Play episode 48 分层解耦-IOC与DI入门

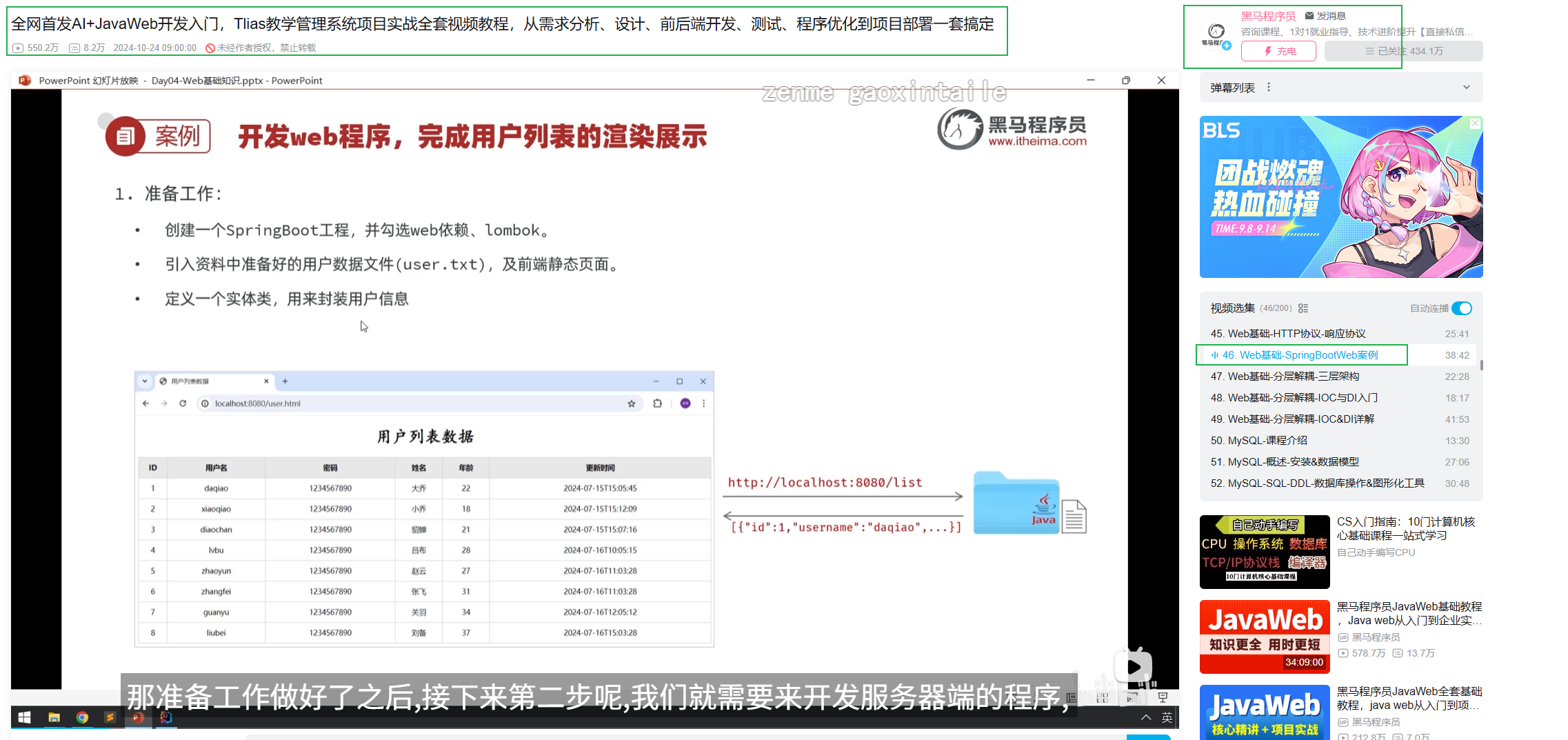pyautogui.click(x=1340, y=398)
